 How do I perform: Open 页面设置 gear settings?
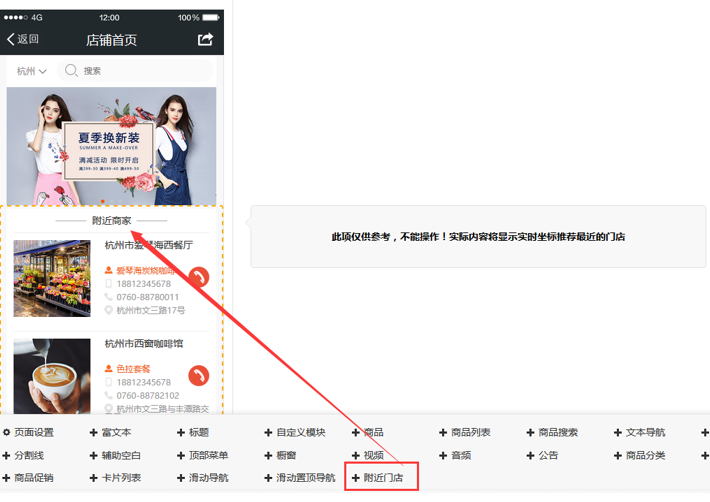point(28,433)
